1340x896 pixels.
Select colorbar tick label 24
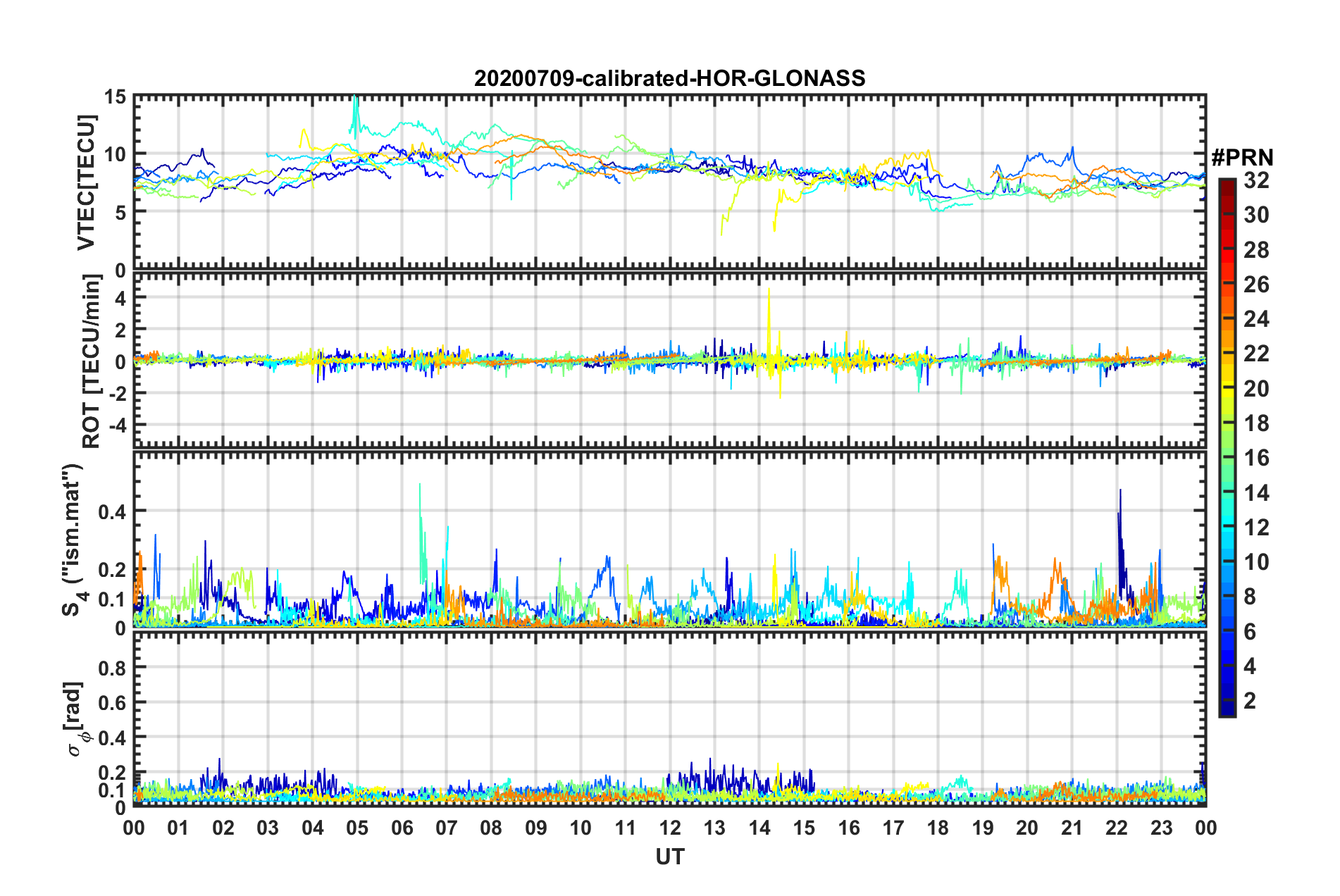pos(1256,319)
